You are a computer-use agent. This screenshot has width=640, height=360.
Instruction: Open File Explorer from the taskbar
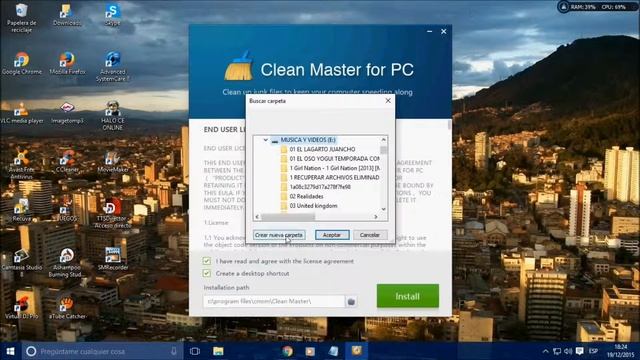point(218,351)
